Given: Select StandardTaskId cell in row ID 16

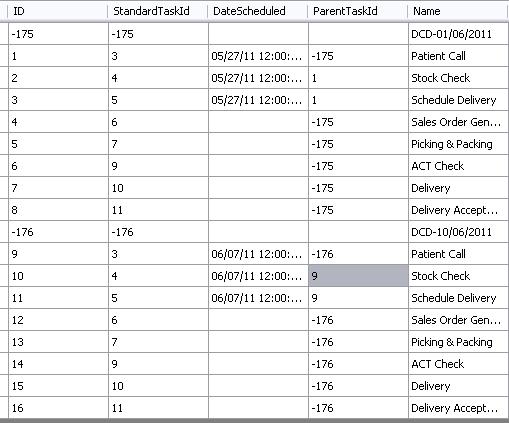Looking at the screenshot, I should [x=158, y=408].
